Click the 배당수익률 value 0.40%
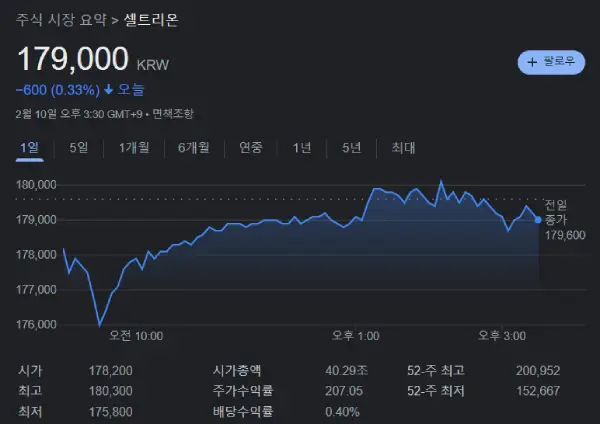This screenshot has width=600, height=424. click(x=342, y=412)
